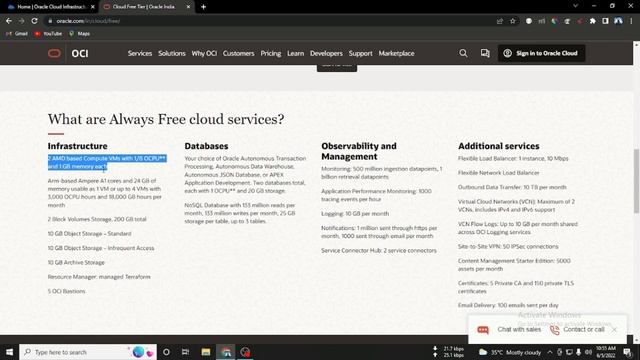Click the page vertical scrollbar thumb

[636, 181]
